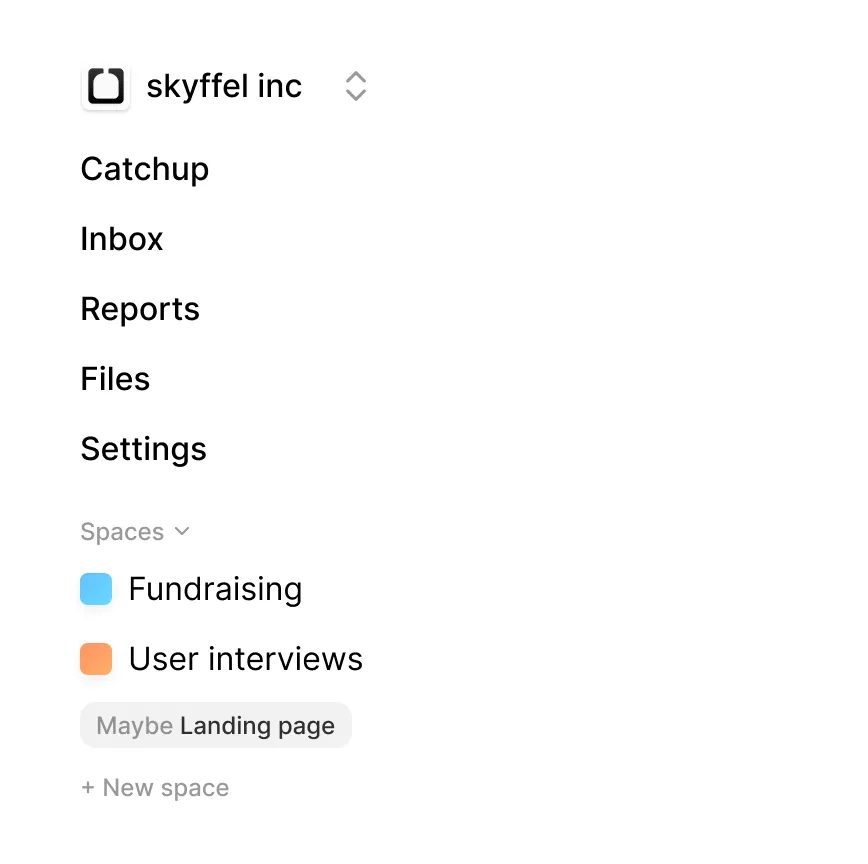Click the Spaces section header label
The height and width of the screenshot is (864, 868).
point(122,532)
